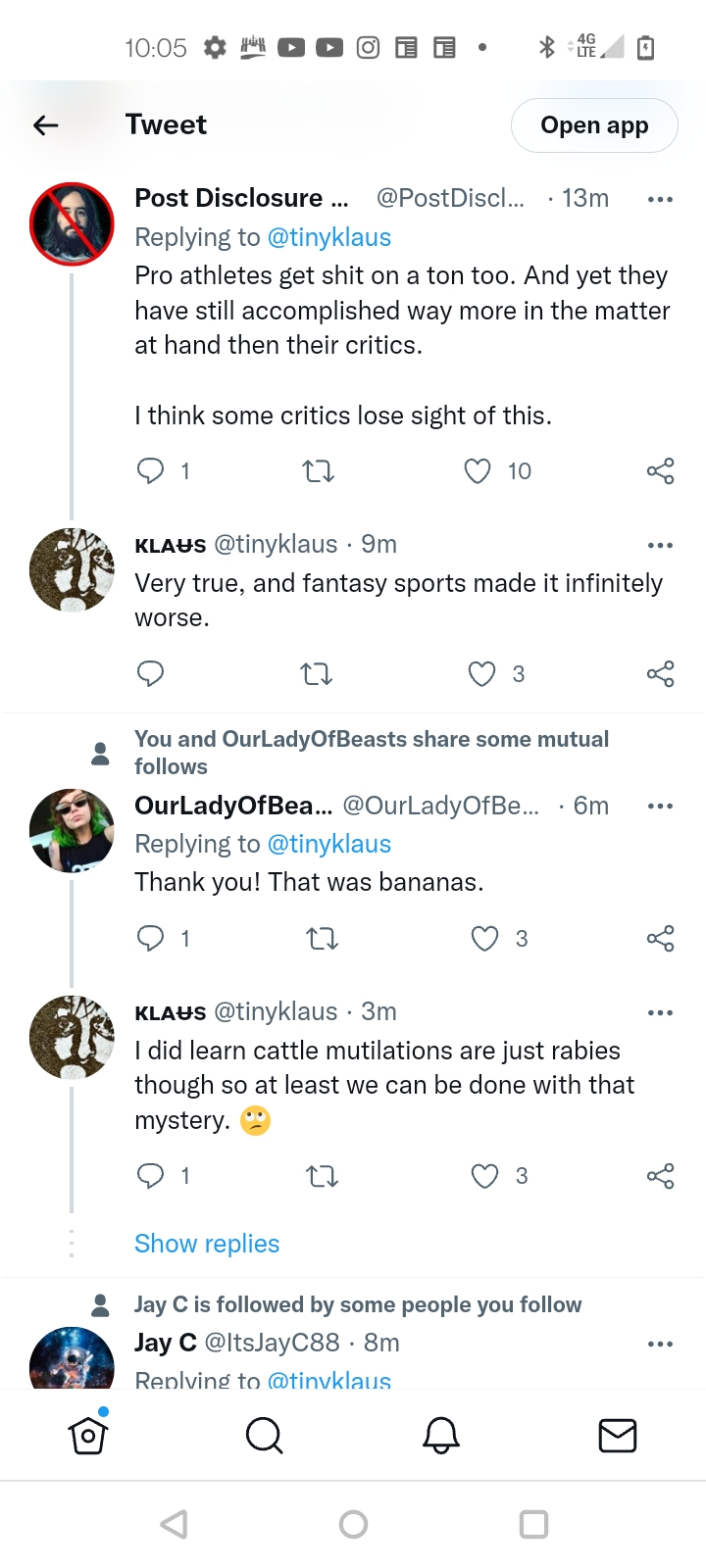
Task: Like the fantasy sports tweet by Klaus
Action: (481, 674)
